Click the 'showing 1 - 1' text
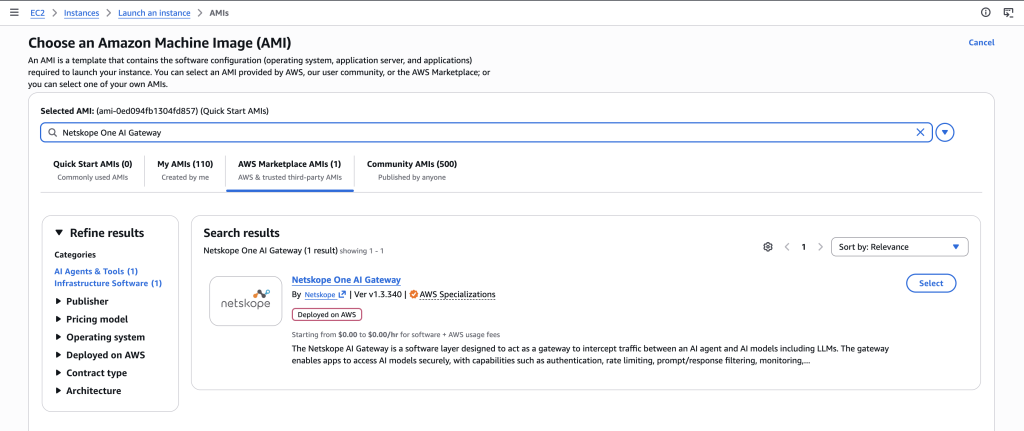The image size is (1024, 431). (361, 251)
